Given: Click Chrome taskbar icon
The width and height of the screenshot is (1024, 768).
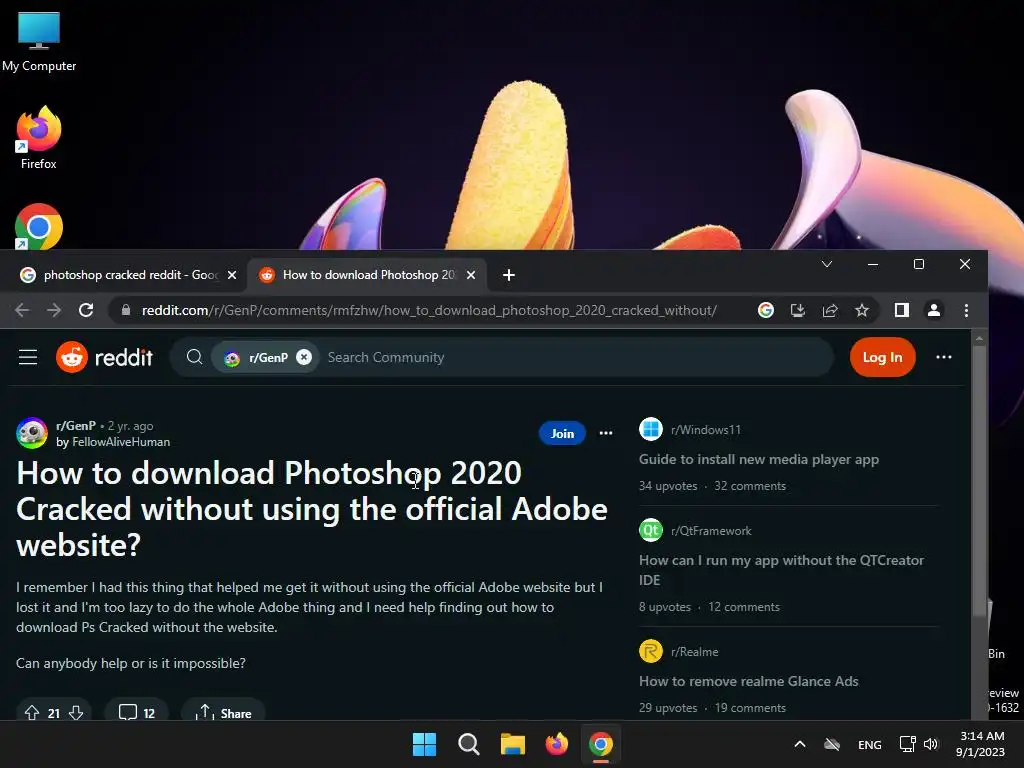Looking at the screenshot, I should pos(601,744).
